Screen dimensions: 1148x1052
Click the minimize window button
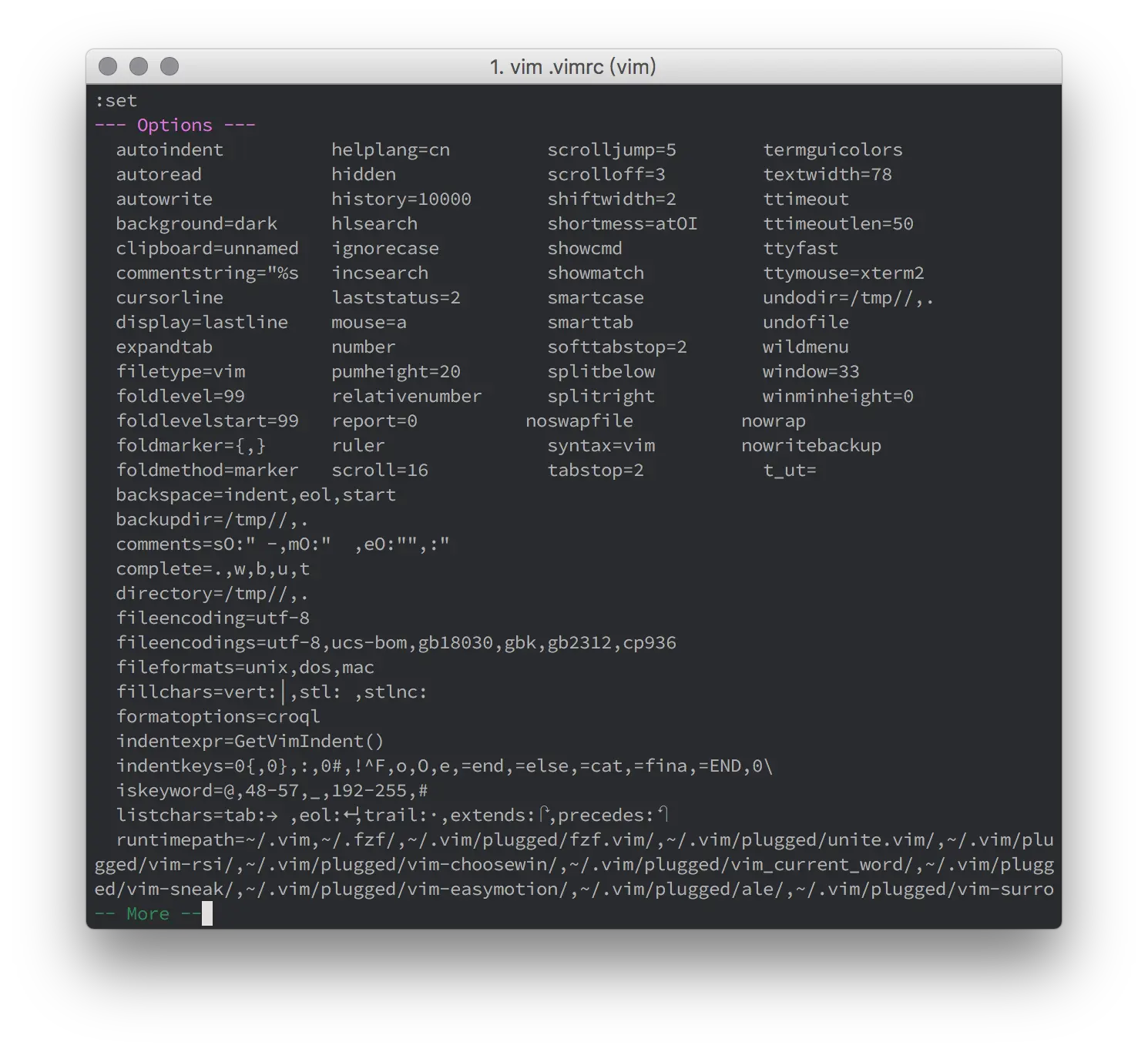pyautogui.click(x=139, y=66)
